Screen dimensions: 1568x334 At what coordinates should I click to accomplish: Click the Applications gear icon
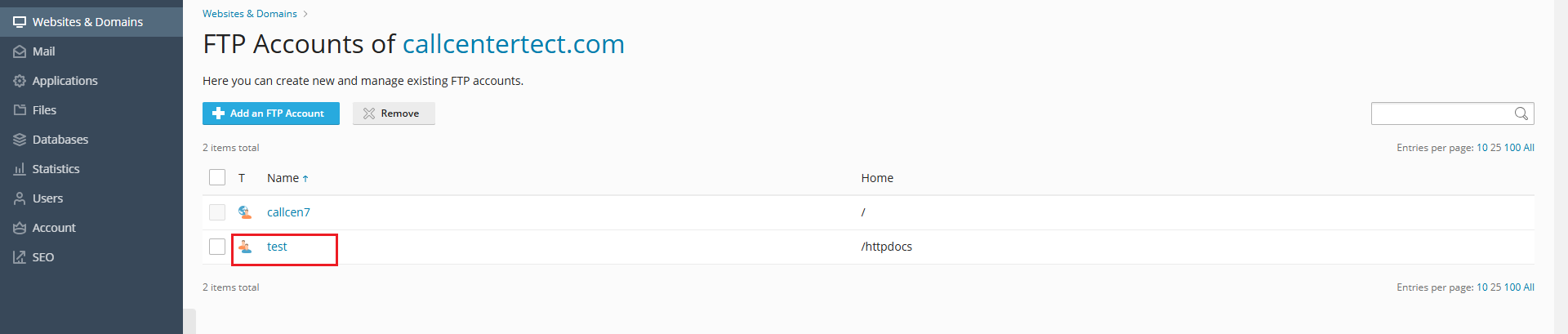(20, 81)
